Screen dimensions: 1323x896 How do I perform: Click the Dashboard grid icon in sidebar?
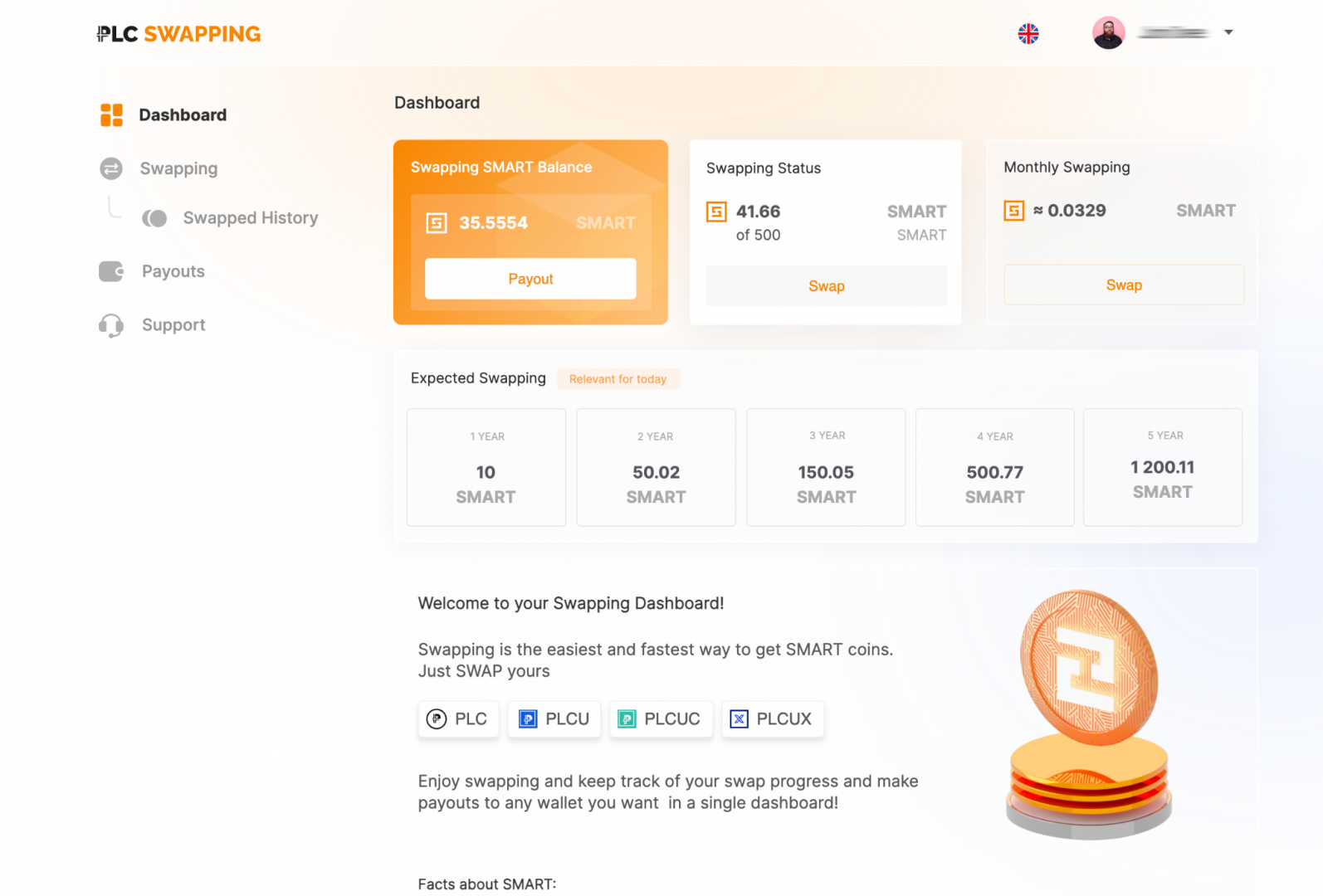(x=111, y=115)
